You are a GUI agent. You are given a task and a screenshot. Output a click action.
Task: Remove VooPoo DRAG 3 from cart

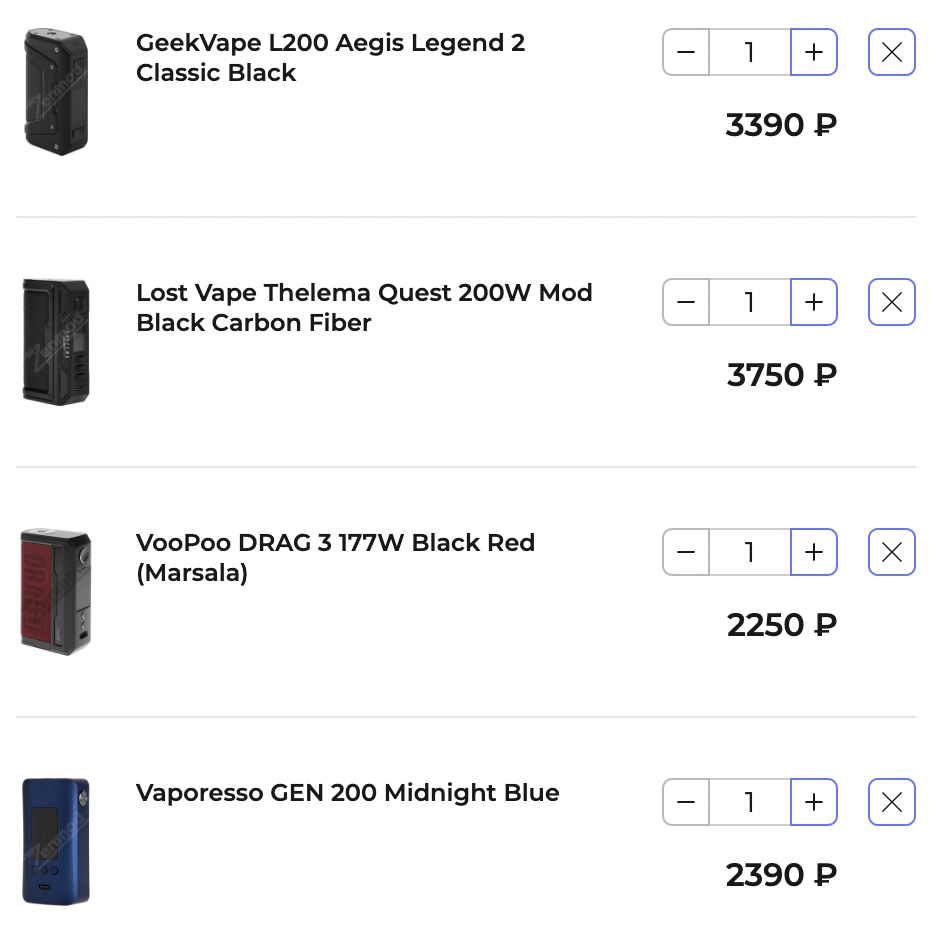891,553
